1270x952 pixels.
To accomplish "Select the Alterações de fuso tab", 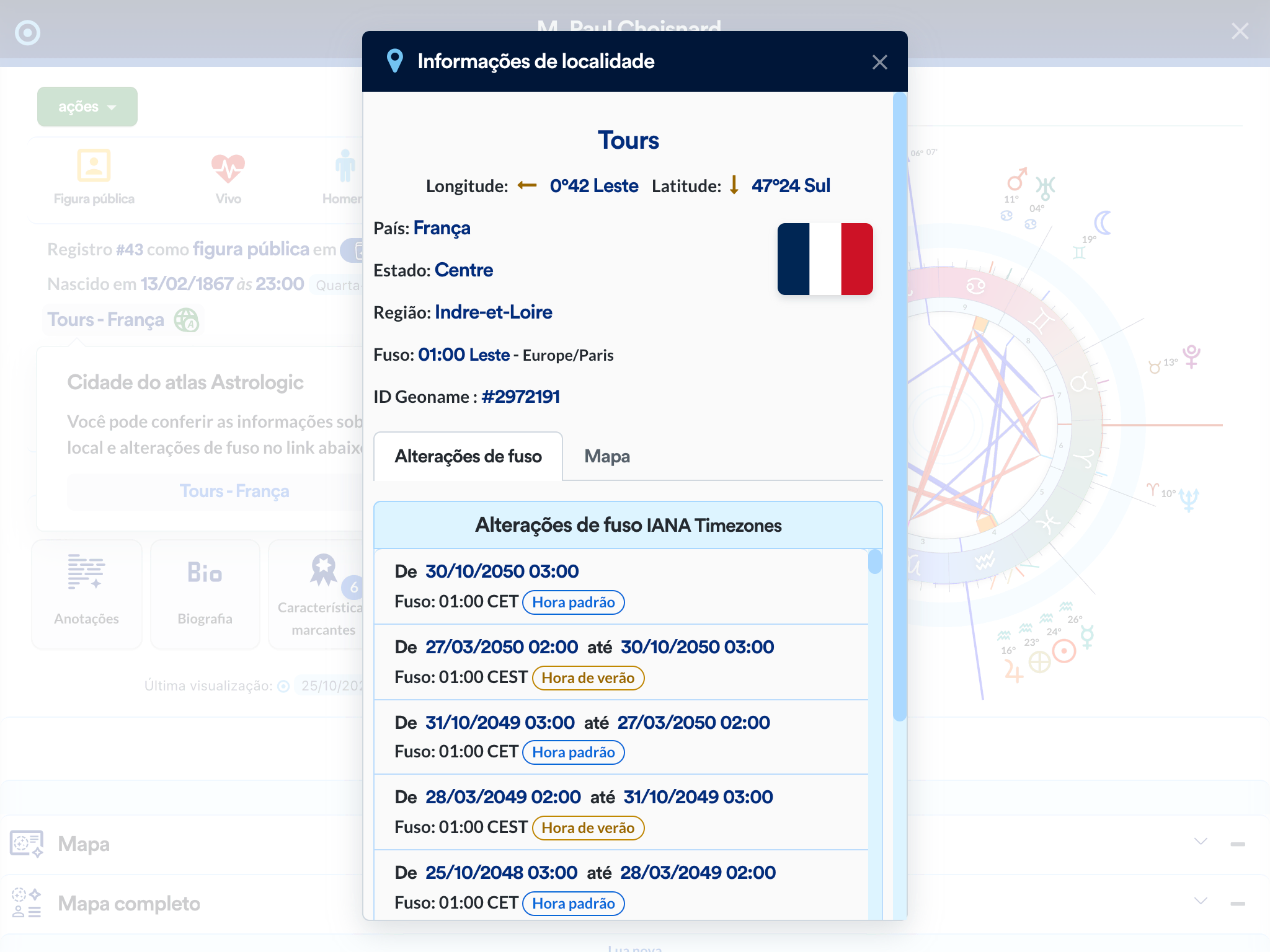I will [x=468, y=457].
